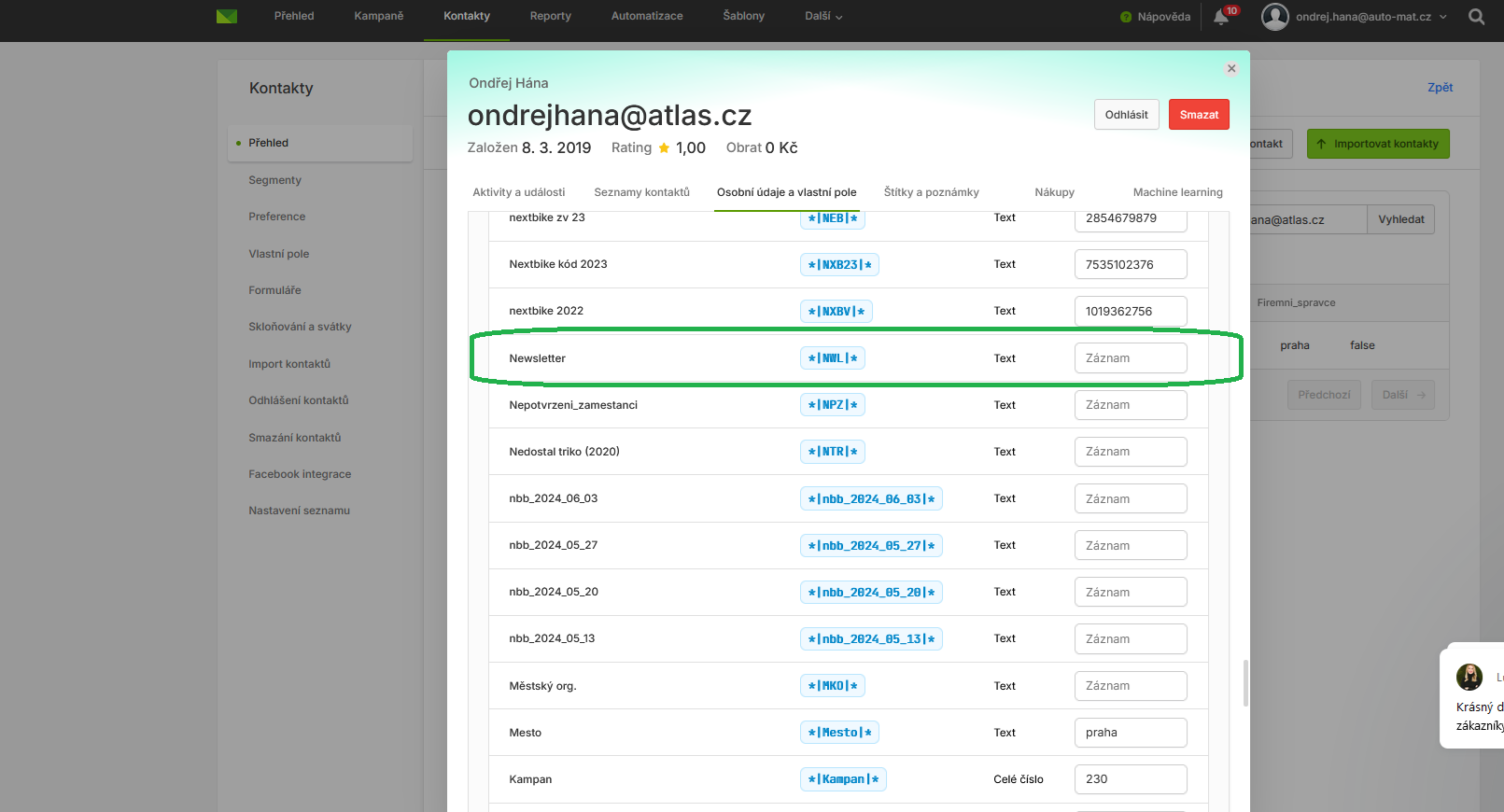Click the Odhlásit button
This screenshot has width=1504, height=812.
coord(1126,115)
